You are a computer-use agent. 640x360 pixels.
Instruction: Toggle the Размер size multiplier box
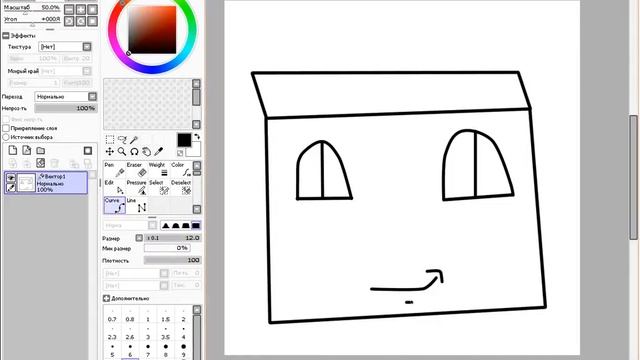pyautogui.click(x=139, y=238)
